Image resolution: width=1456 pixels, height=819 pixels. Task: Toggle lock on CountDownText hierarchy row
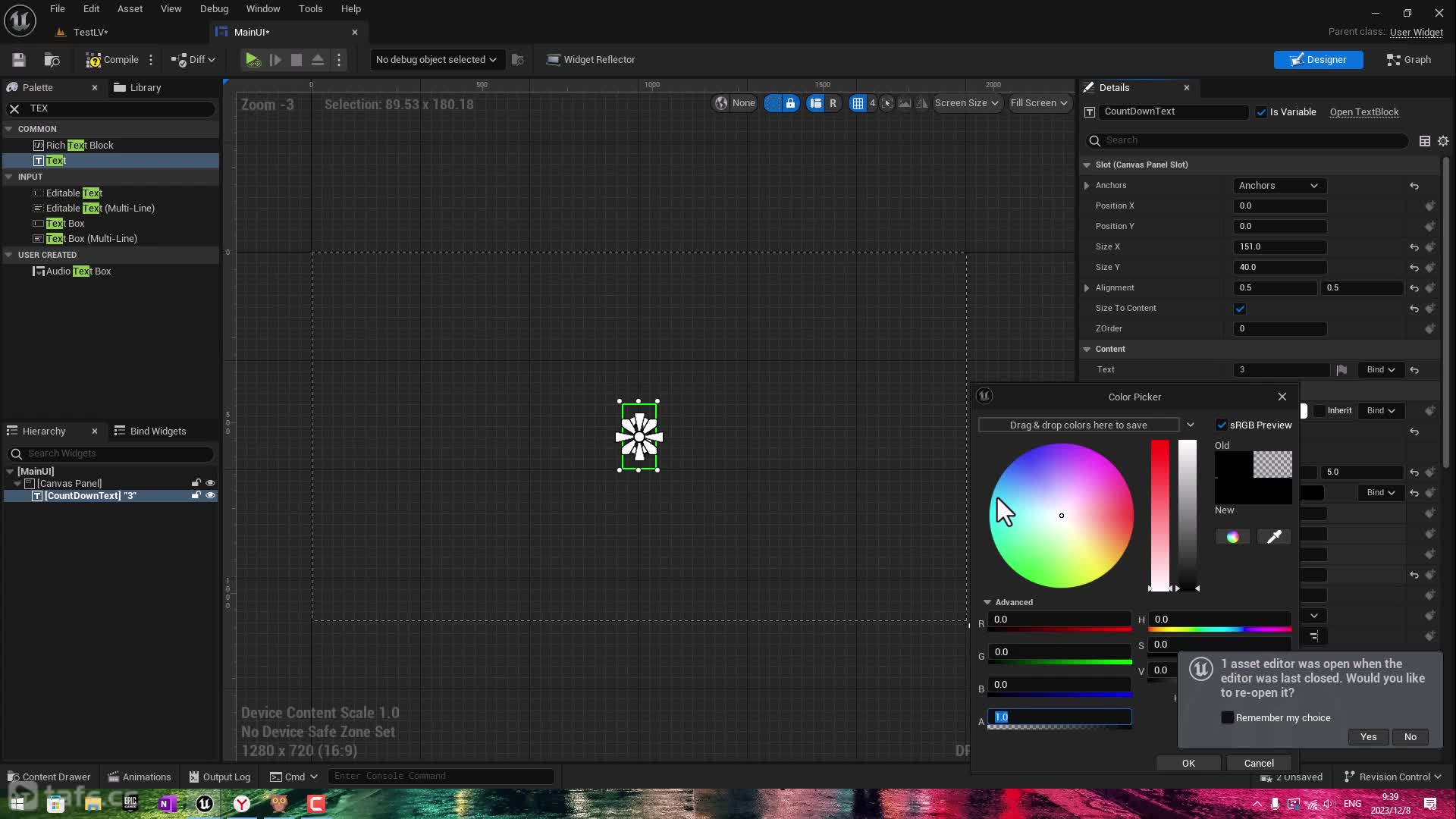(196, 495)
